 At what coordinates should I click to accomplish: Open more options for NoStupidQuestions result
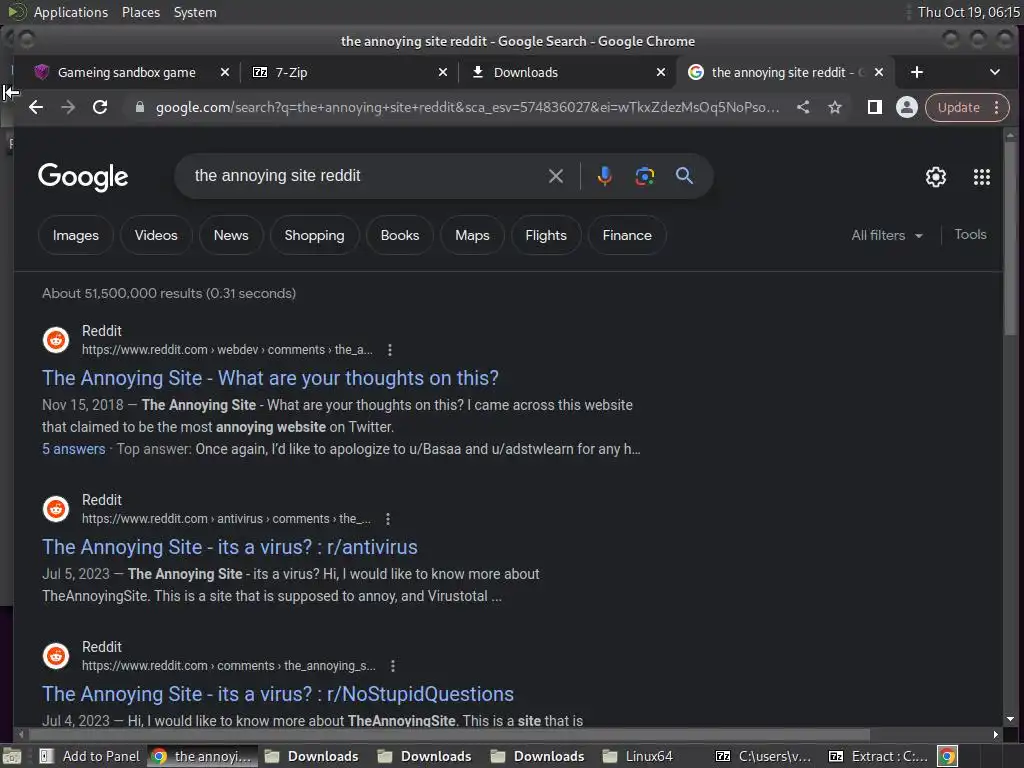pos(392,666)
